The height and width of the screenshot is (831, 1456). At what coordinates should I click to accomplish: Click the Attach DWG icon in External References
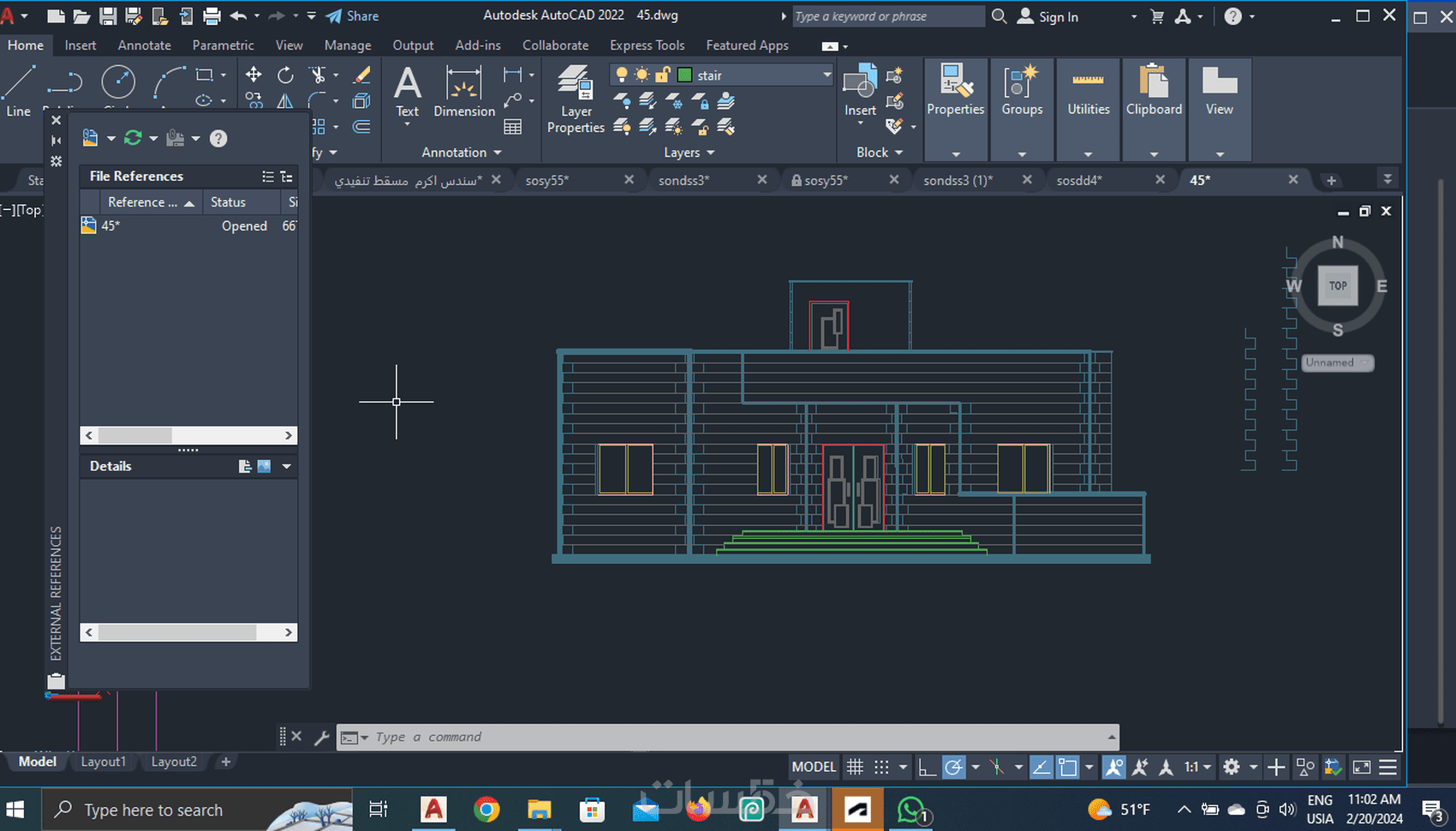tap(90, 138)
